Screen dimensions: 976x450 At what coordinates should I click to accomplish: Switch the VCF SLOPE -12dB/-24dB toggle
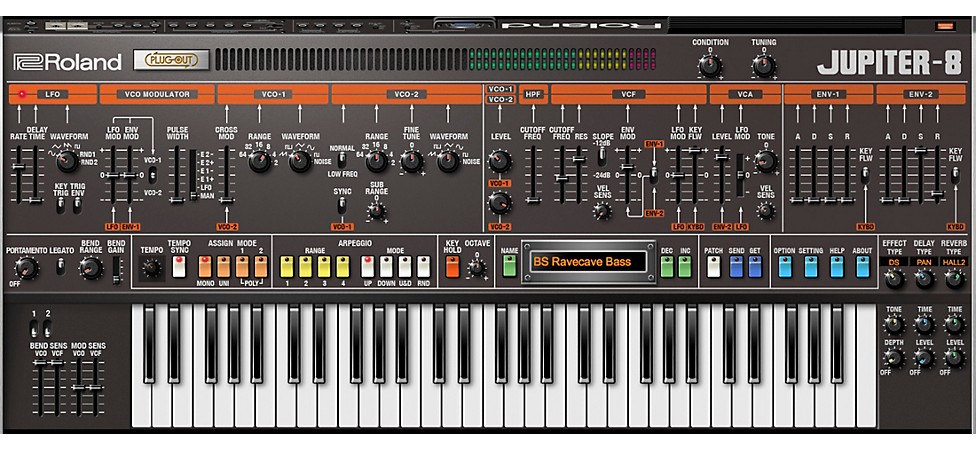602,157
